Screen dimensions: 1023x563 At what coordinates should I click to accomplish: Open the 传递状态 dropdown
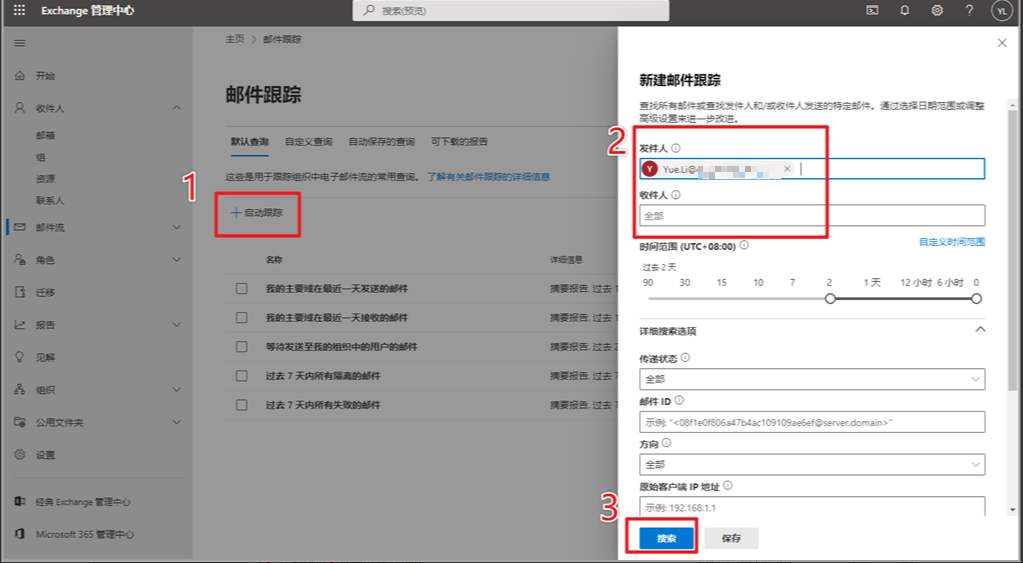point(811,380)
